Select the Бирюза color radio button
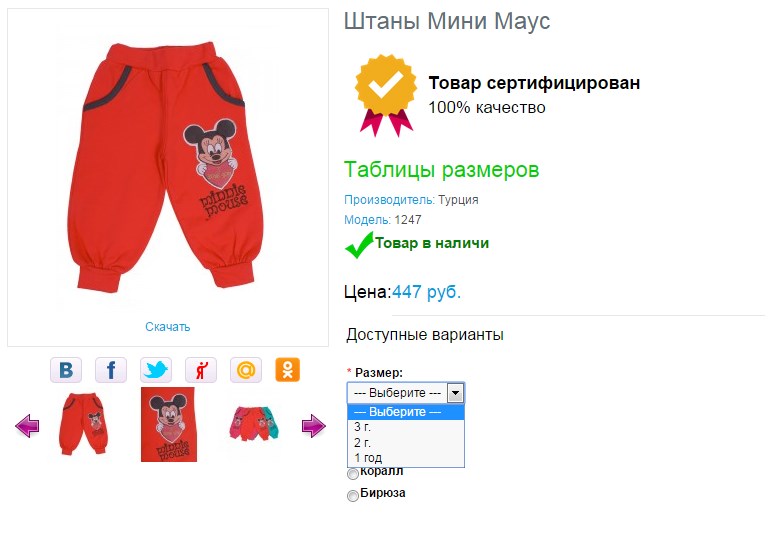Image resolution: width=772 pixels, height=545 pixels. click(353, 495)
